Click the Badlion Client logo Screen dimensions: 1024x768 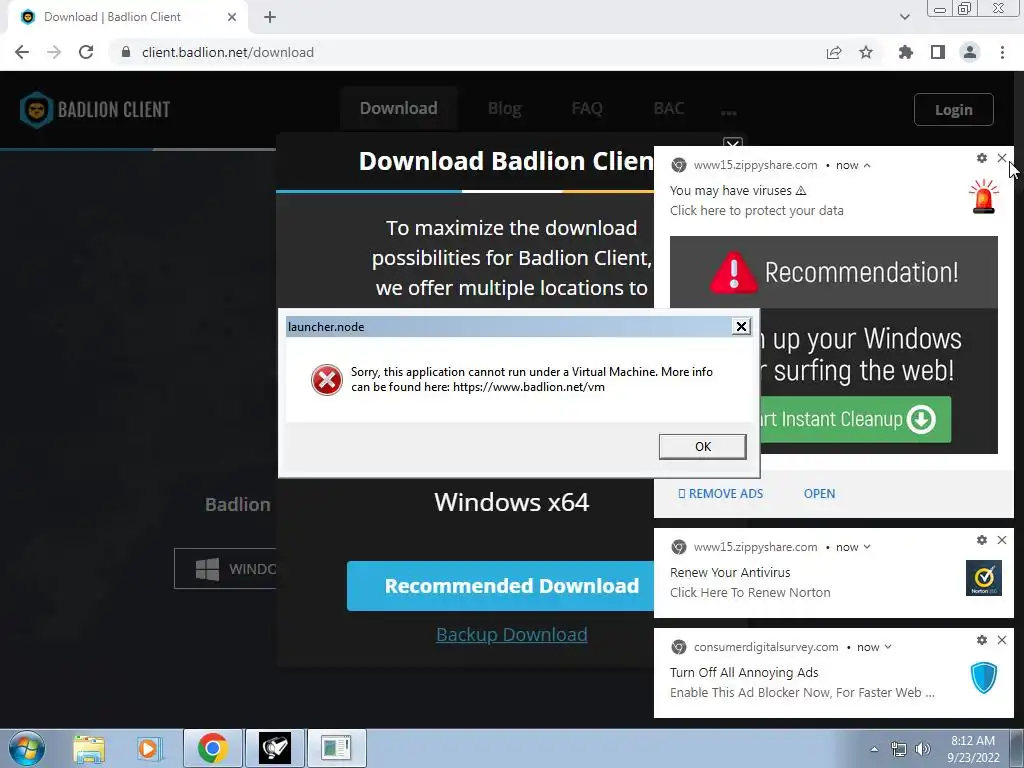(95, 110)
